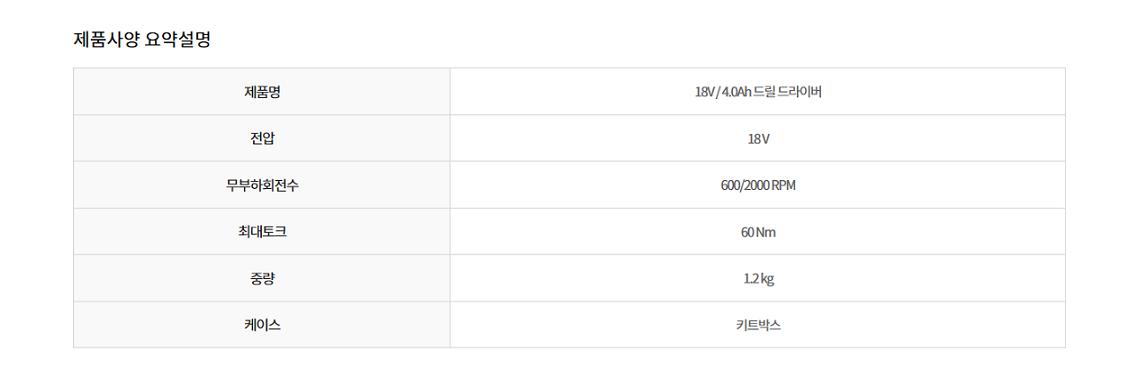The width and height of the screenshot is (1130, 387).
Task: Click the 키트박스 case value
Action: (758, 325)
